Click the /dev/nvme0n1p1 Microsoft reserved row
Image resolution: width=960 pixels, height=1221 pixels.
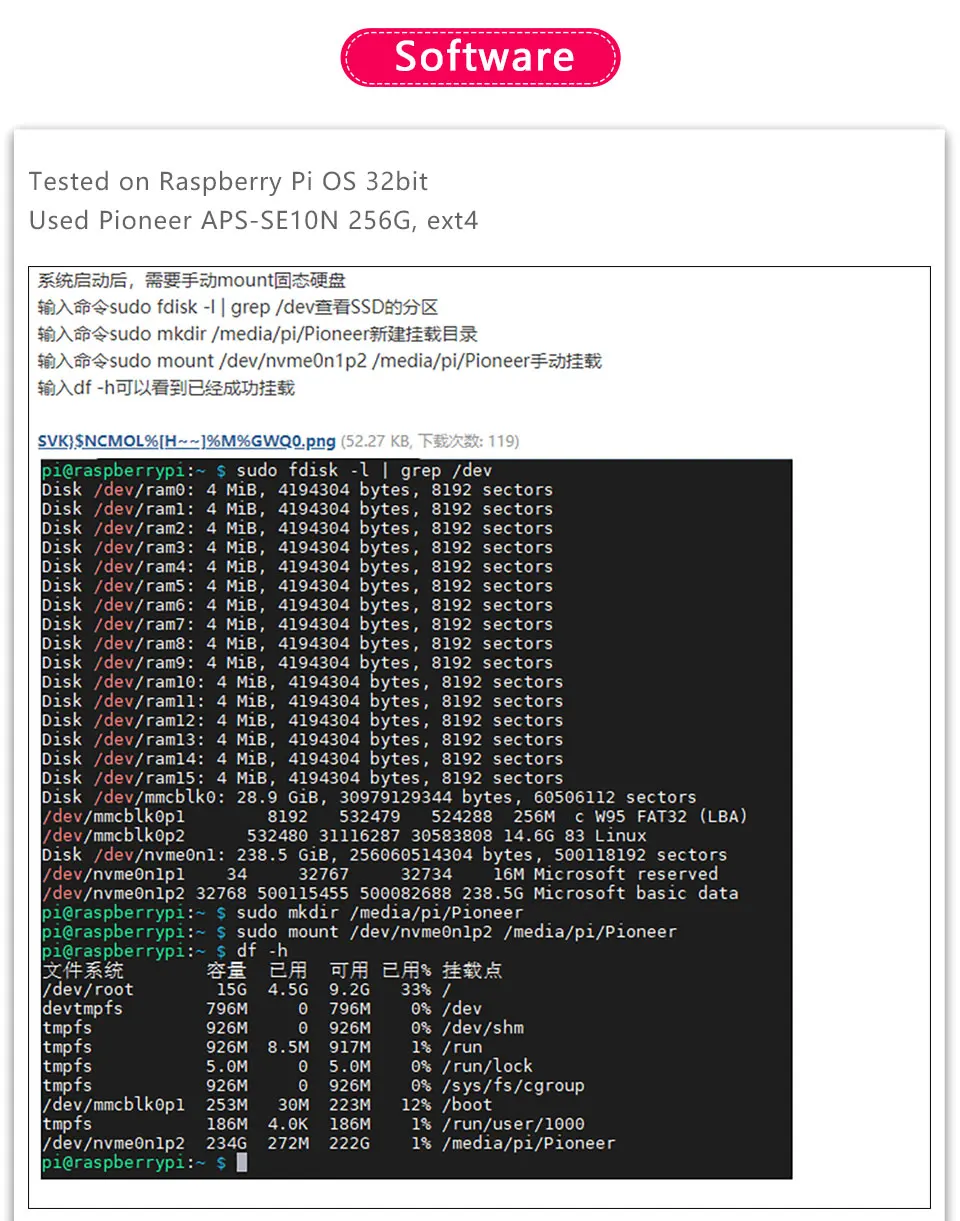(x=380, y=875)
